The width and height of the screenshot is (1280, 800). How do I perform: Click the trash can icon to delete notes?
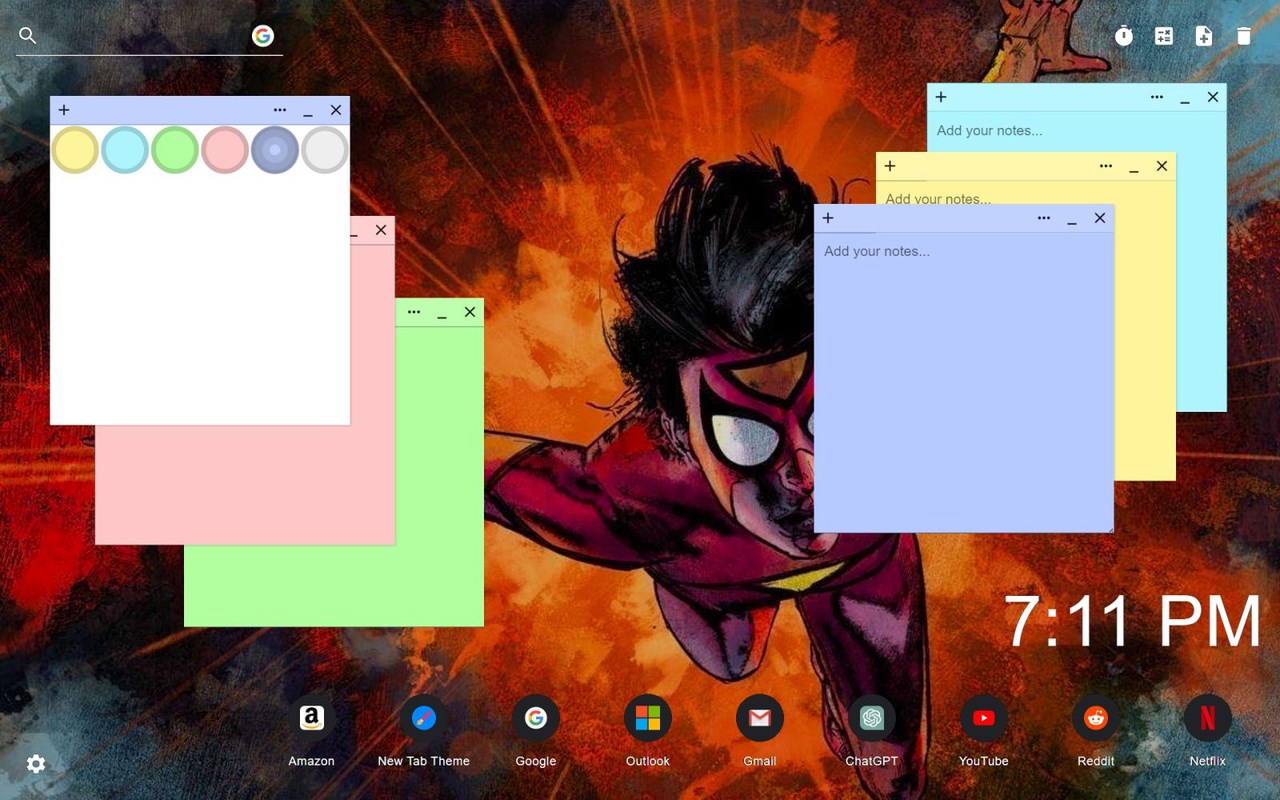point(1244,36)
